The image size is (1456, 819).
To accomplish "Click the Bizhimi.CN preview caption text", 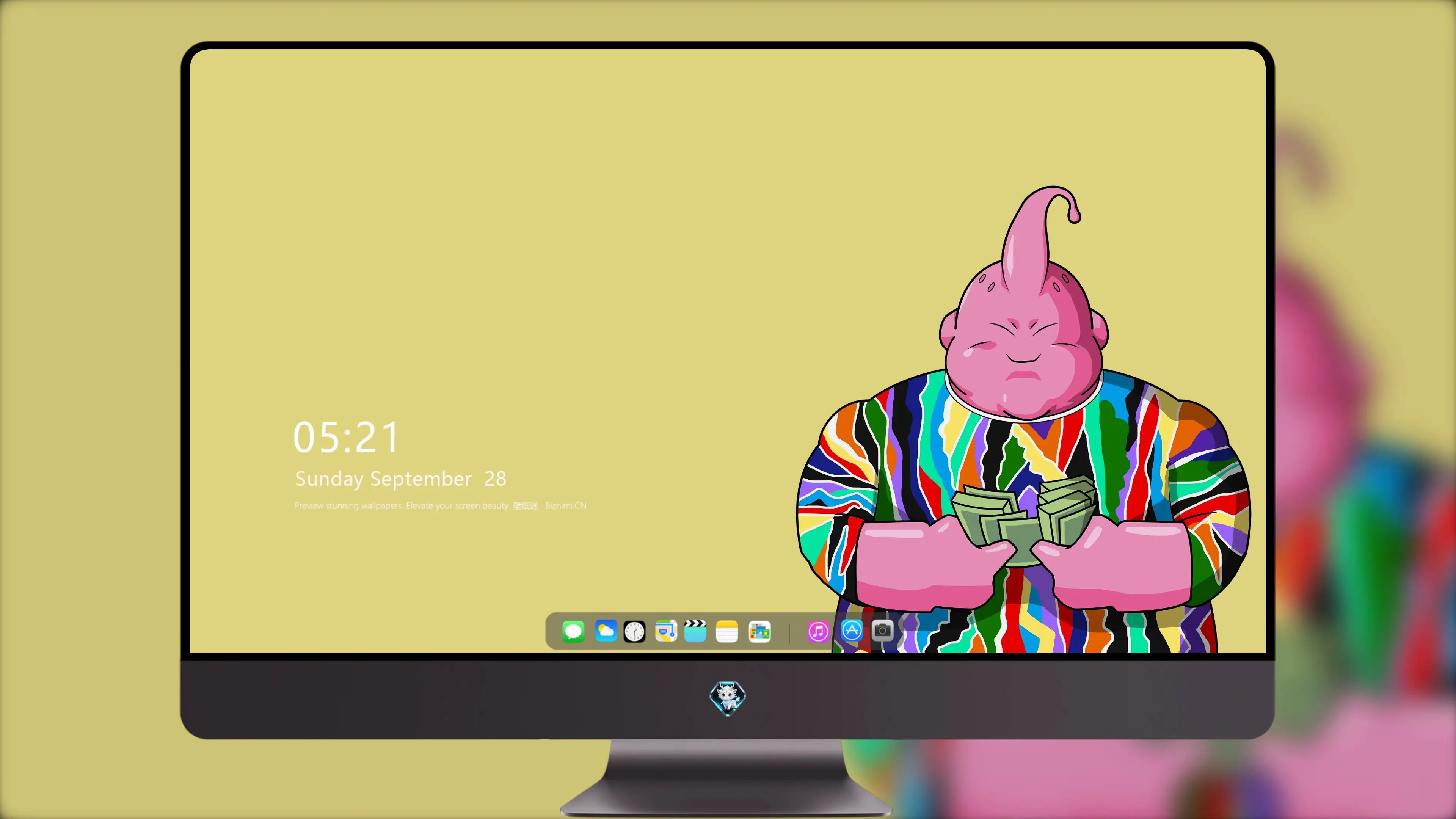I will (440, 505).
